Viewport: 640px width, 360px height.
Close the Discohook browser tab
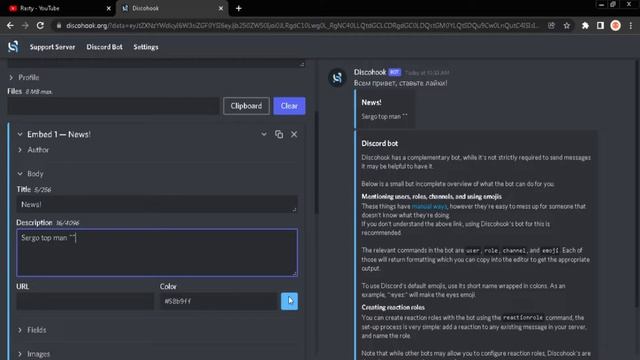point(221,8)
